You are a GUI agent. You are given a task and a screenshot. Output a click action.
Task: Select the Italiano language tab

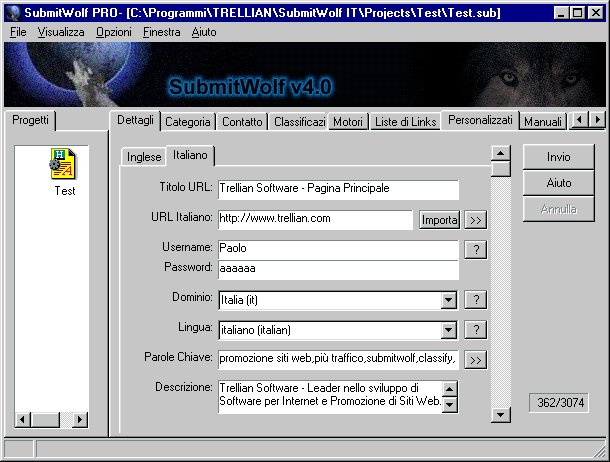[x=190, y=155]
